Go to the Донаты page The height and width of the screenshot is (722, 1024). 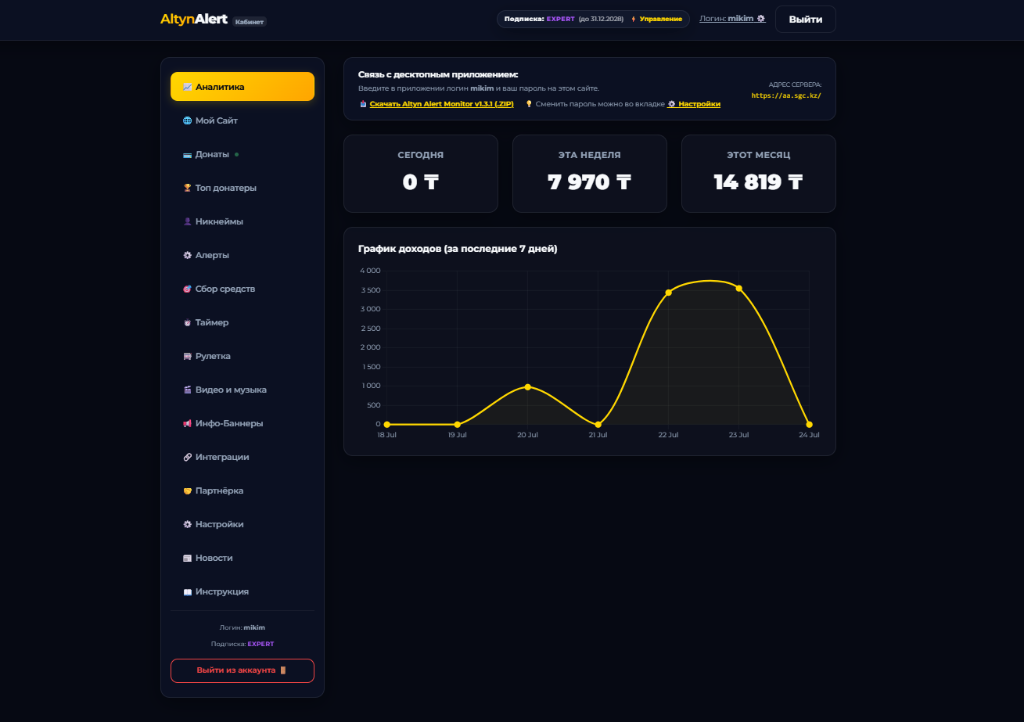point(242,154)
